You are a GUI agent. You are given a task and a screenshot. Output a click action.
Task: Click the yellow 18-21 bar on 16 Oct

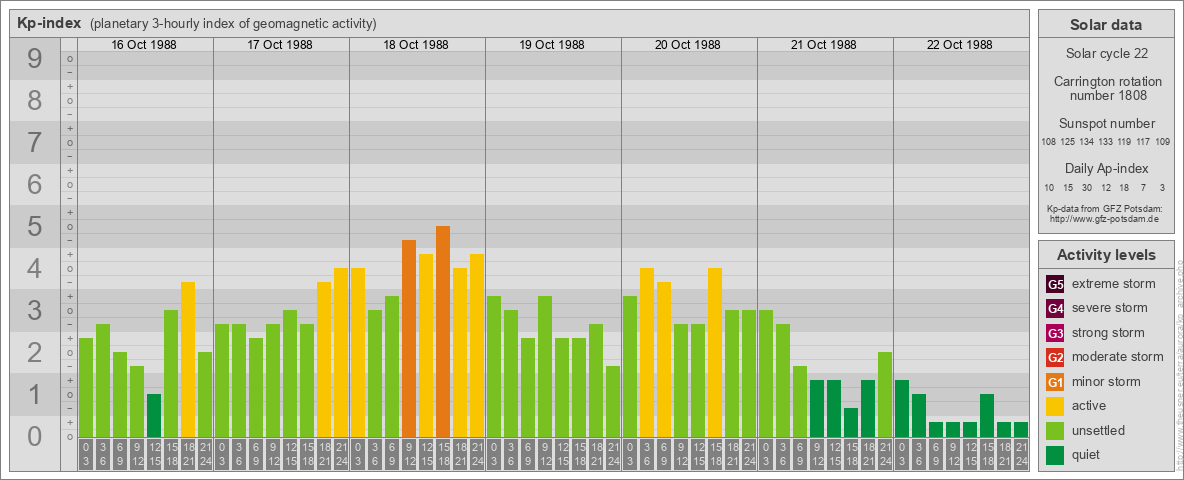coord(188,359)
